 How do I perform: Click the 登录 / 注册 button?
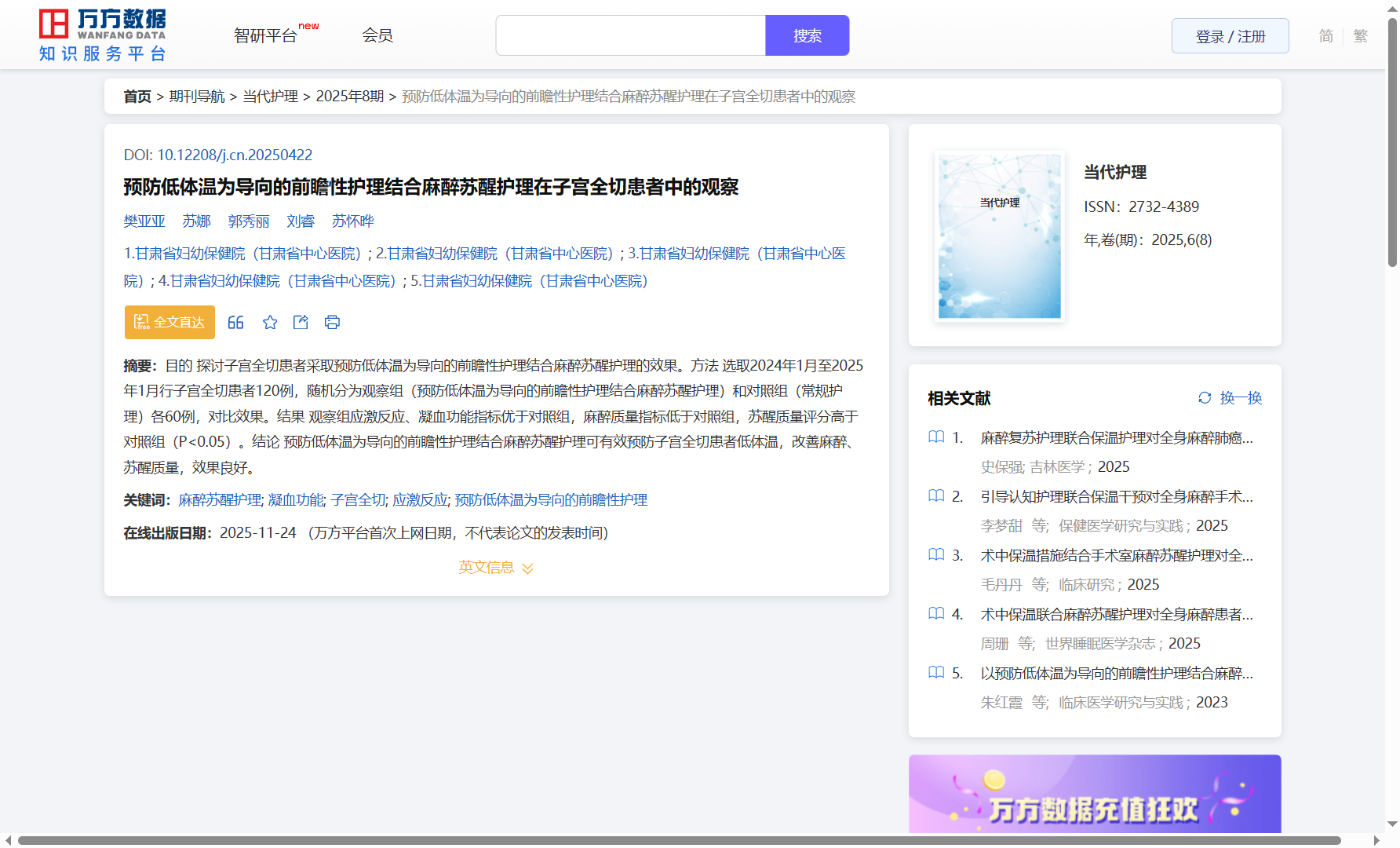pos(1230,36)
